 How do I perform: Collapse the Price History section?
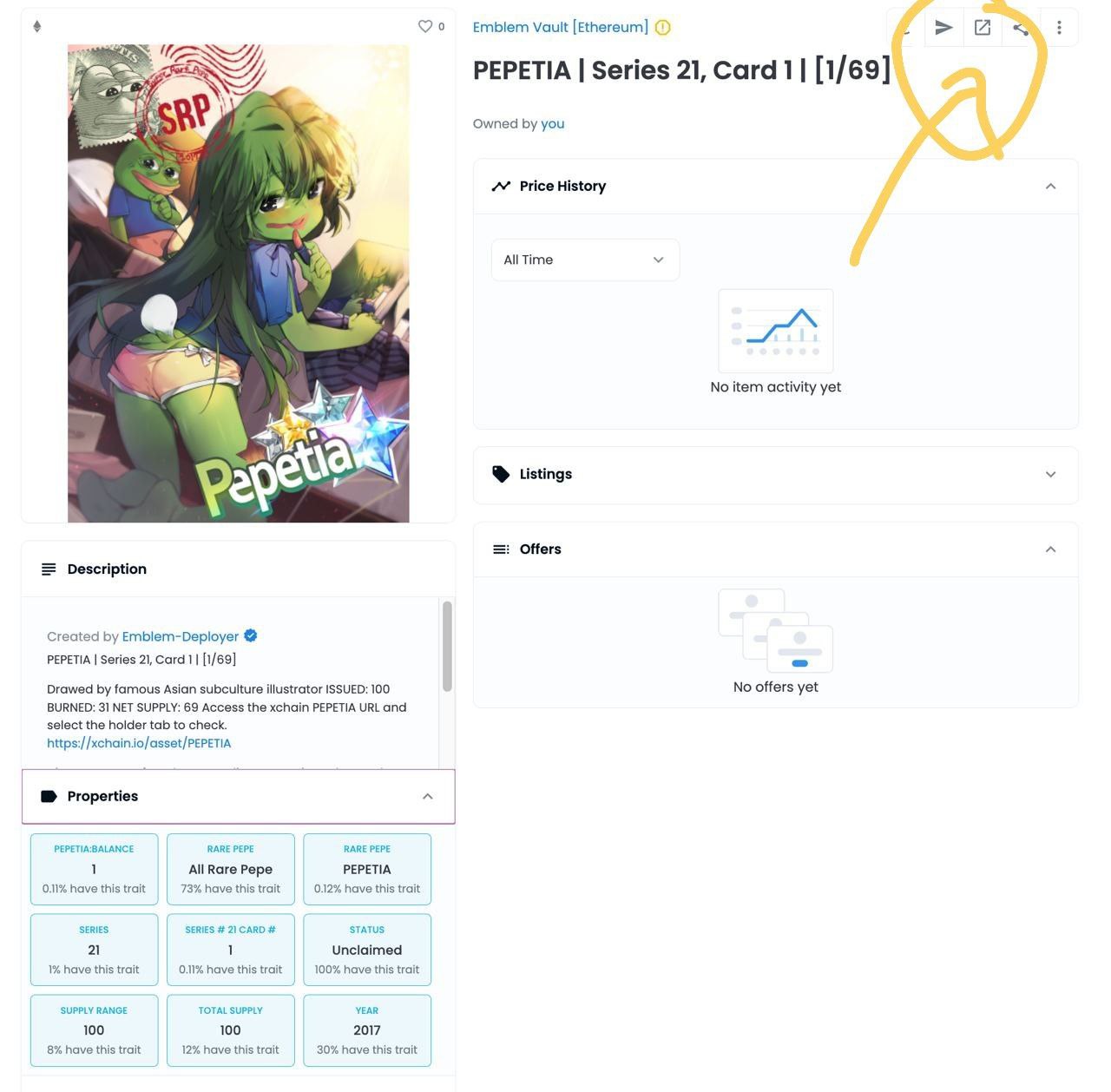(x=1050, y=186)
